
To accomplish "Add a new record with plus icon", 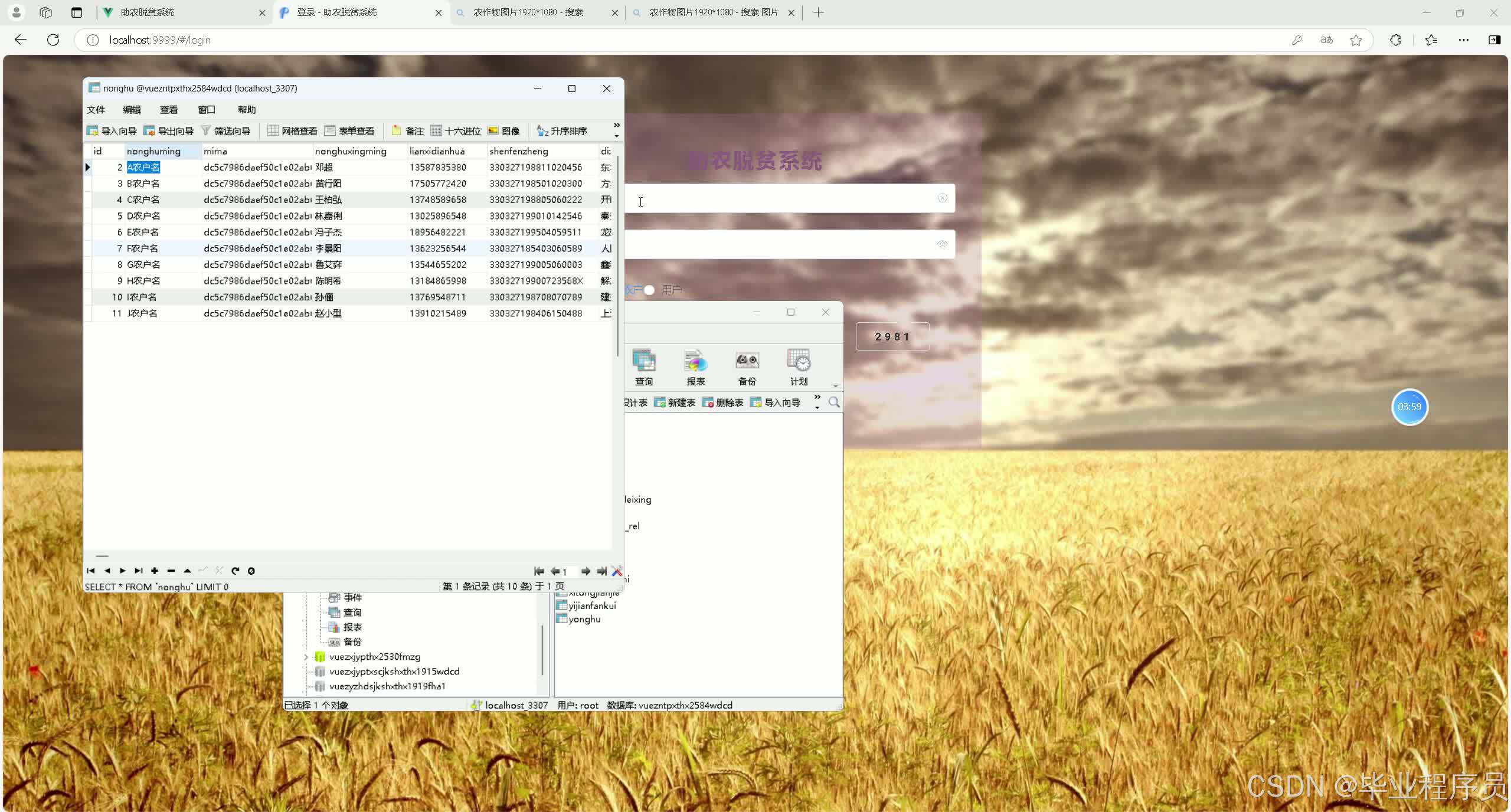I will pyautogui.click(x=155, y=571).
